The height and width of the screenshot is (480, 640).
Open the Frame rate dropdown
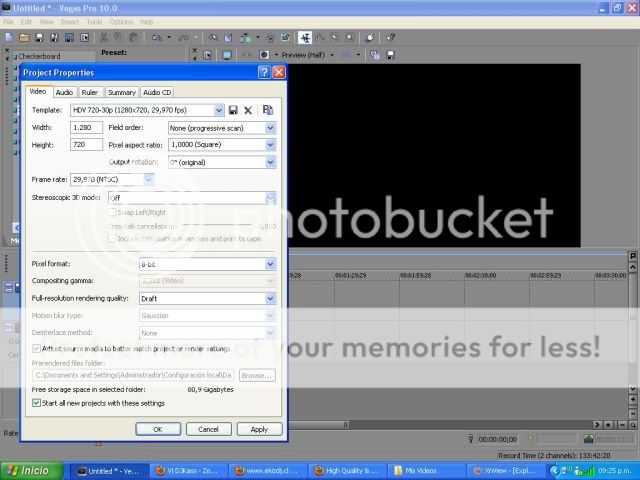(149, 180)
